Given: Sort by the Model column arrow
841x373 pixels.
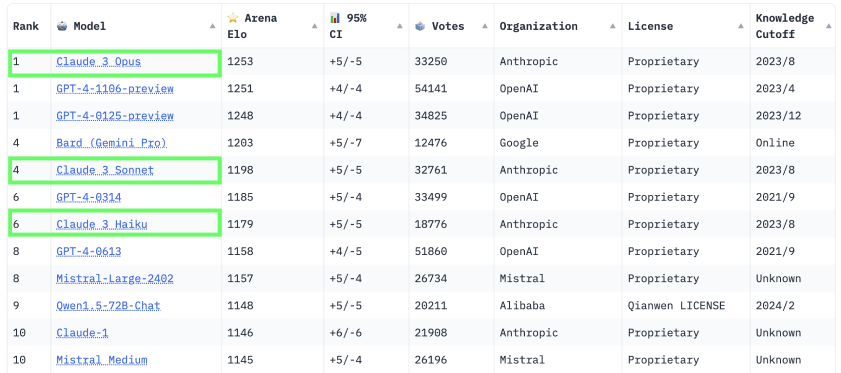Looking at the screenshot, I should click(x=213, y=26).
